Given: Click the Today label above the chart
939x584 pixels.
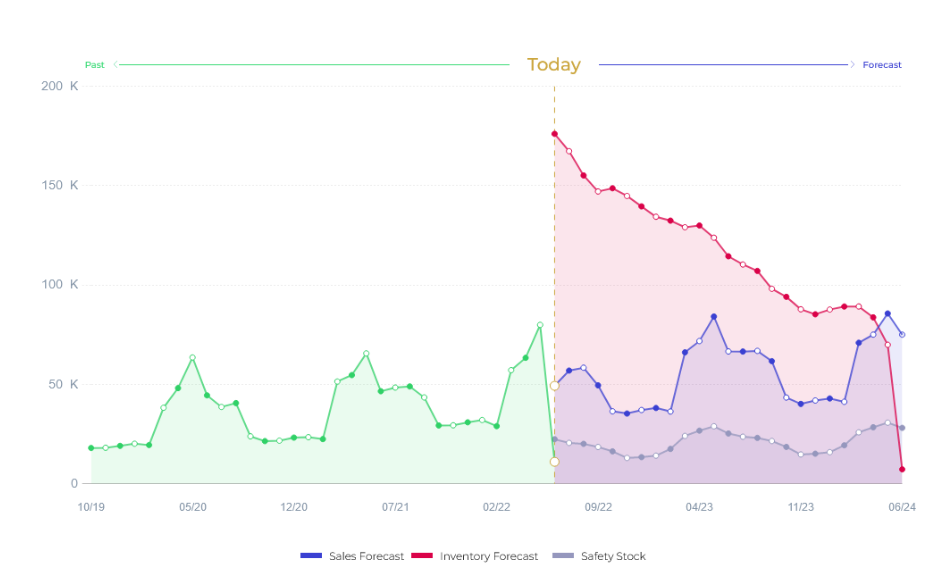Looking at the screenshot, I should [554, 65].
